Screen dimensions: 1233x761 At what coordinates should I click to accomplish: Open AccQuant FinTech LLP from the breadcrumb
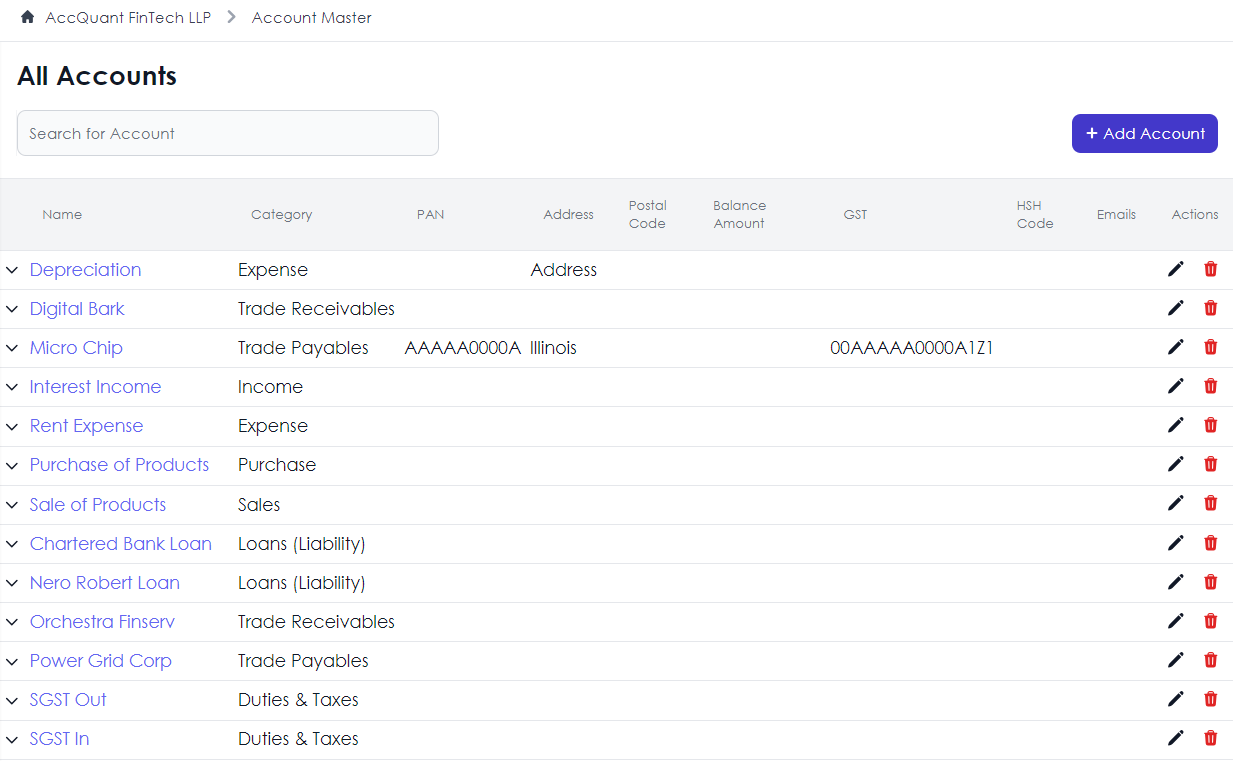pyautogui.click(x=128, y=17)
